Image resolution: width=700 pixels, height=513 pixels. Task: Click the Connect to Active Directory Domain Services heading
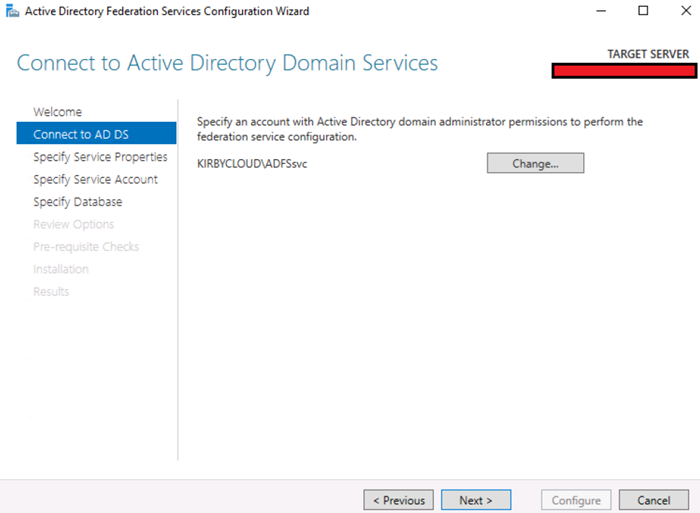click(227, 63)
